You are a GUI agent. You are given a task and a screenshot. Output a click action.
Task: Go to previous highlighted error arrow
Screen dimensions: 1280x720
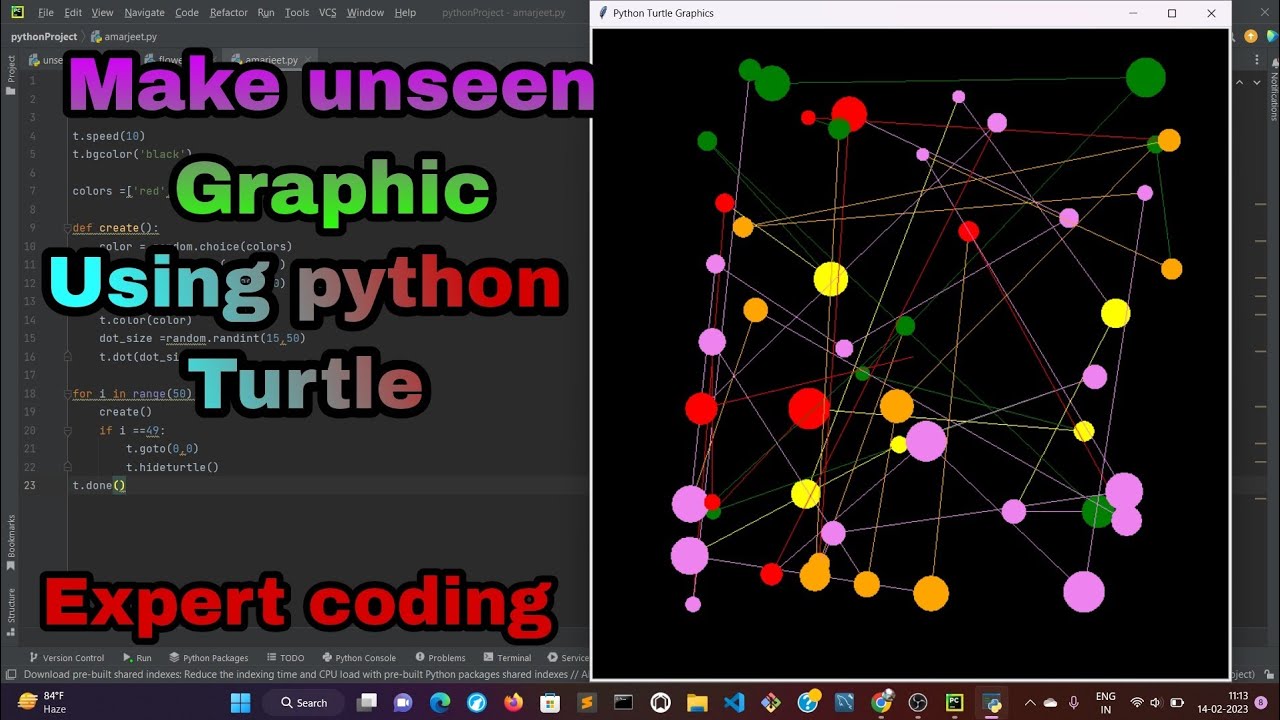[1240, 81]
